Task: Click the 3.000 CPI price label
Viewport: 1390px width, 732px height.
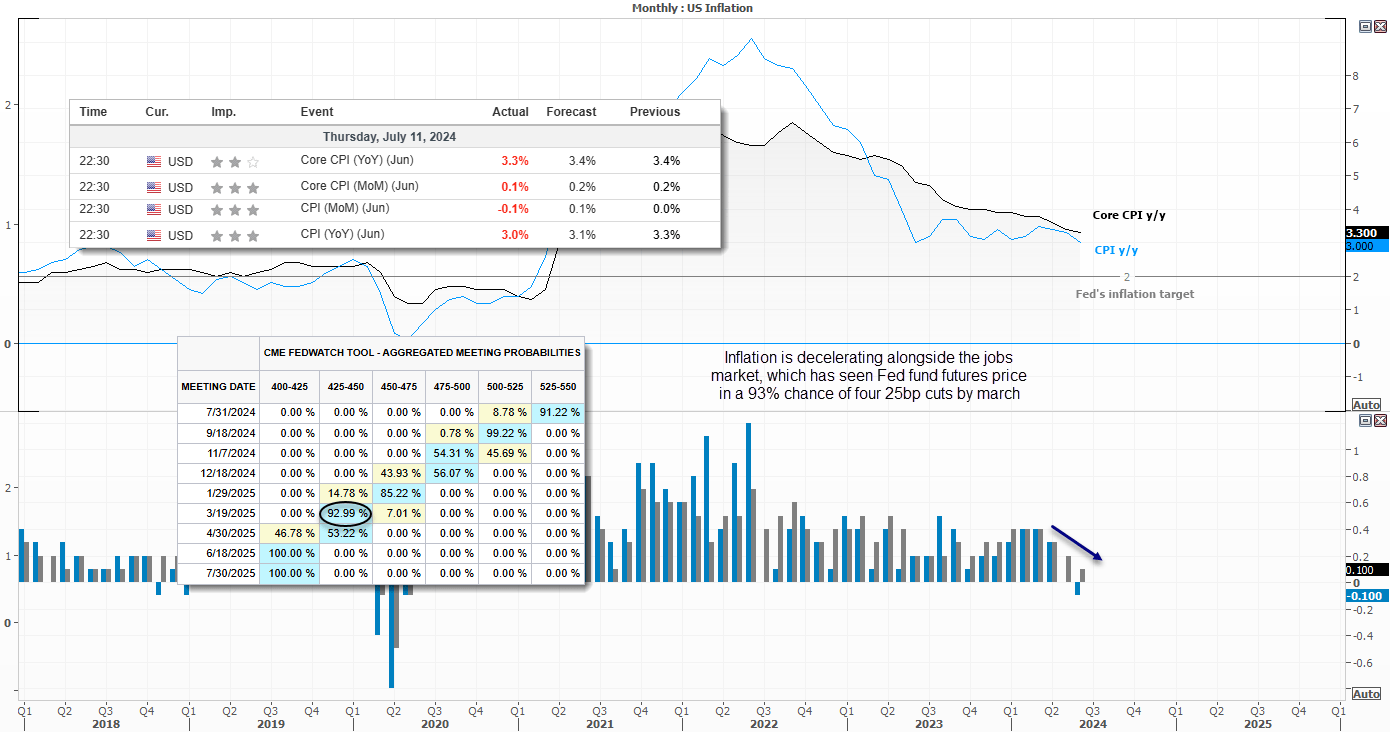Action: point(1366,245)
